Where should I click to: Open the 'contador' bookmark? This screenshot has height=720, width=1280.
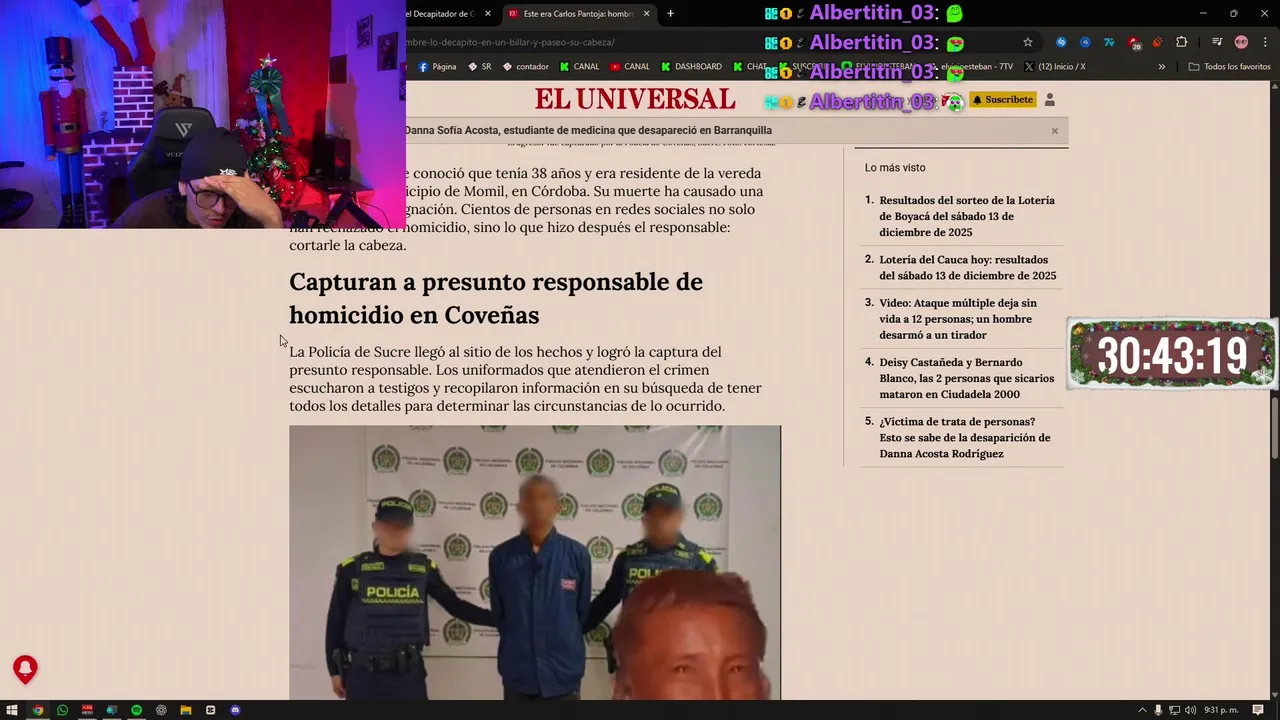(526, 67)
